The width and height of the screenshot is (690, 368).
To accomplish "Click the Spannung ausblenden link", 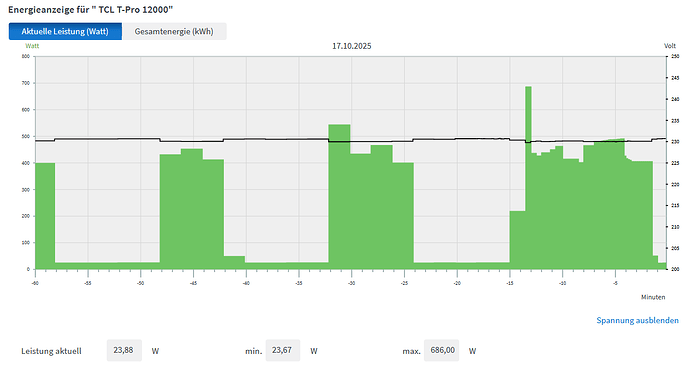I will [637, 320].
